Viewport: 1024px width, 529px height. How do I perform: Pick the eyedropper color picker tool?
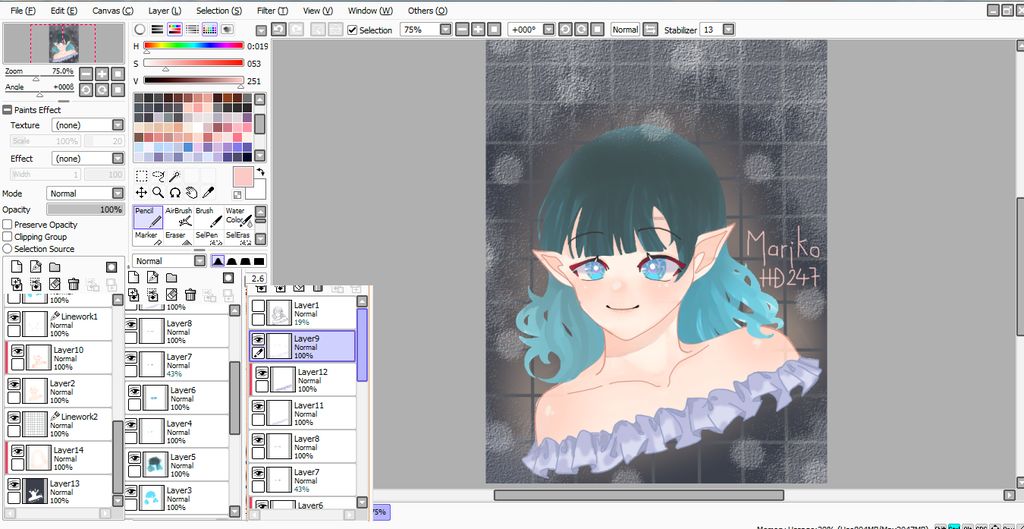pos(208,192)
